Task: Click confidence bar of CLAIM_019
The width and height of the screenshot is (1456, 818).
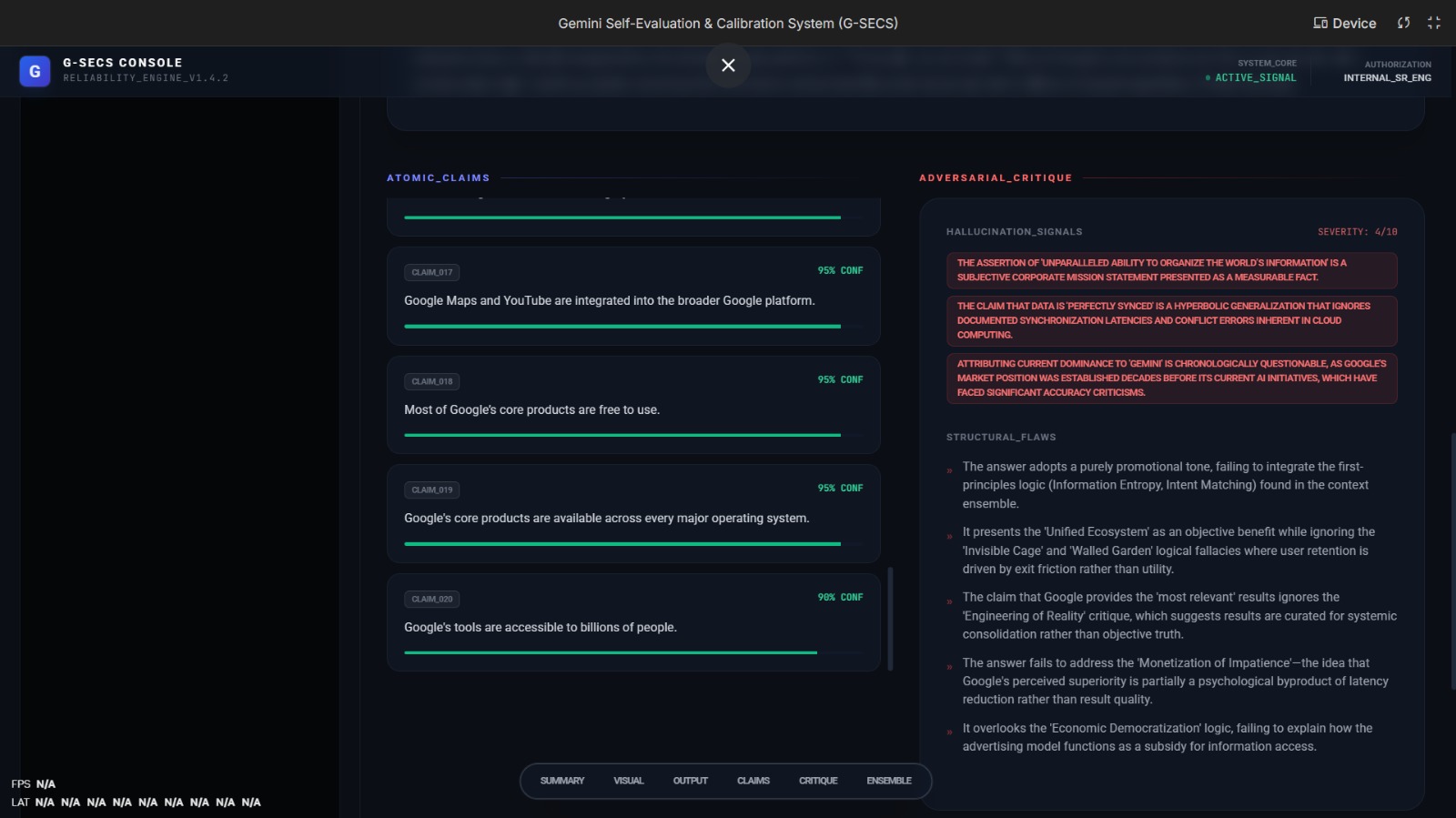Action: point(633,543)
